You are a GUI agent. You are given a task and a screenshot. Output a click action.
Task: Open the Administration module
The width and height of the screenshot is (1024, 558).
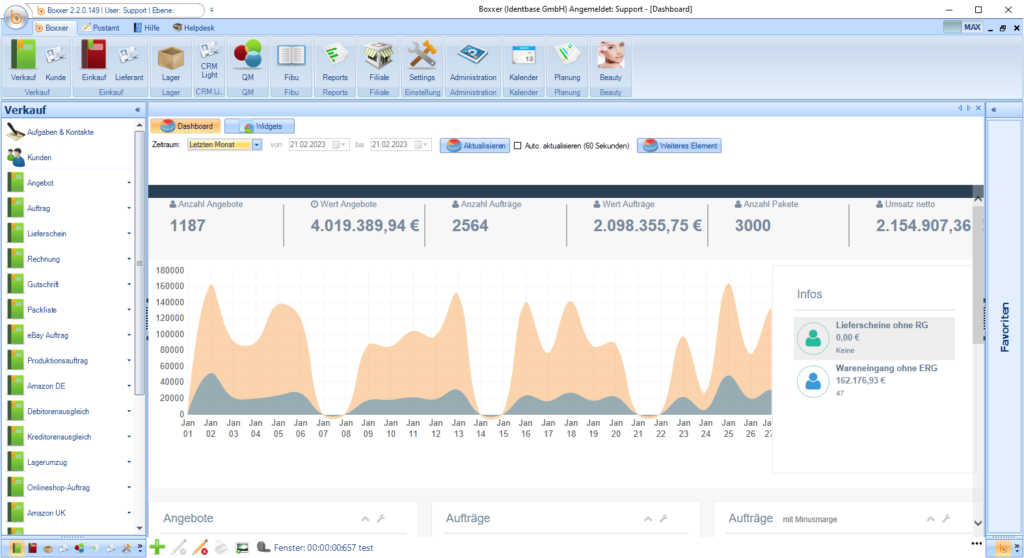473,61
